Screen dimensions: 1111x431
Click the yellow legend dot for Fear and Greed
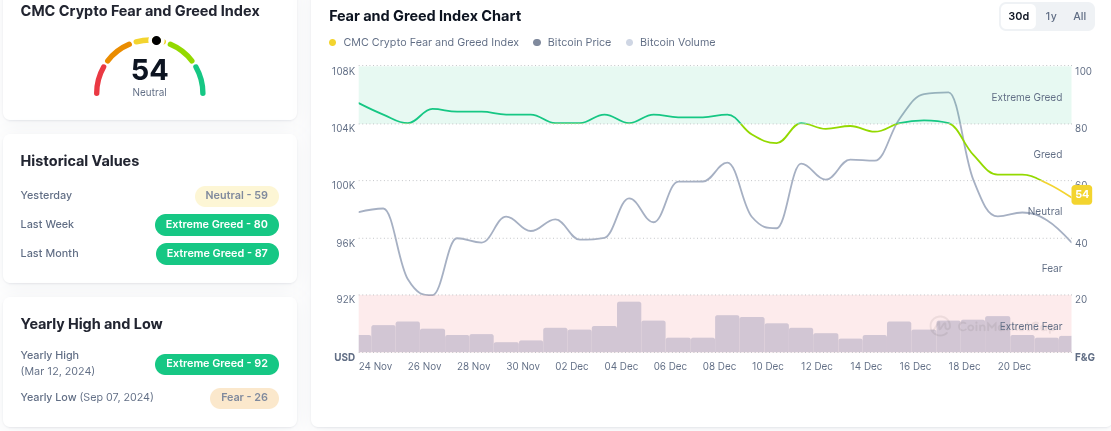click(x=333, y=43)
